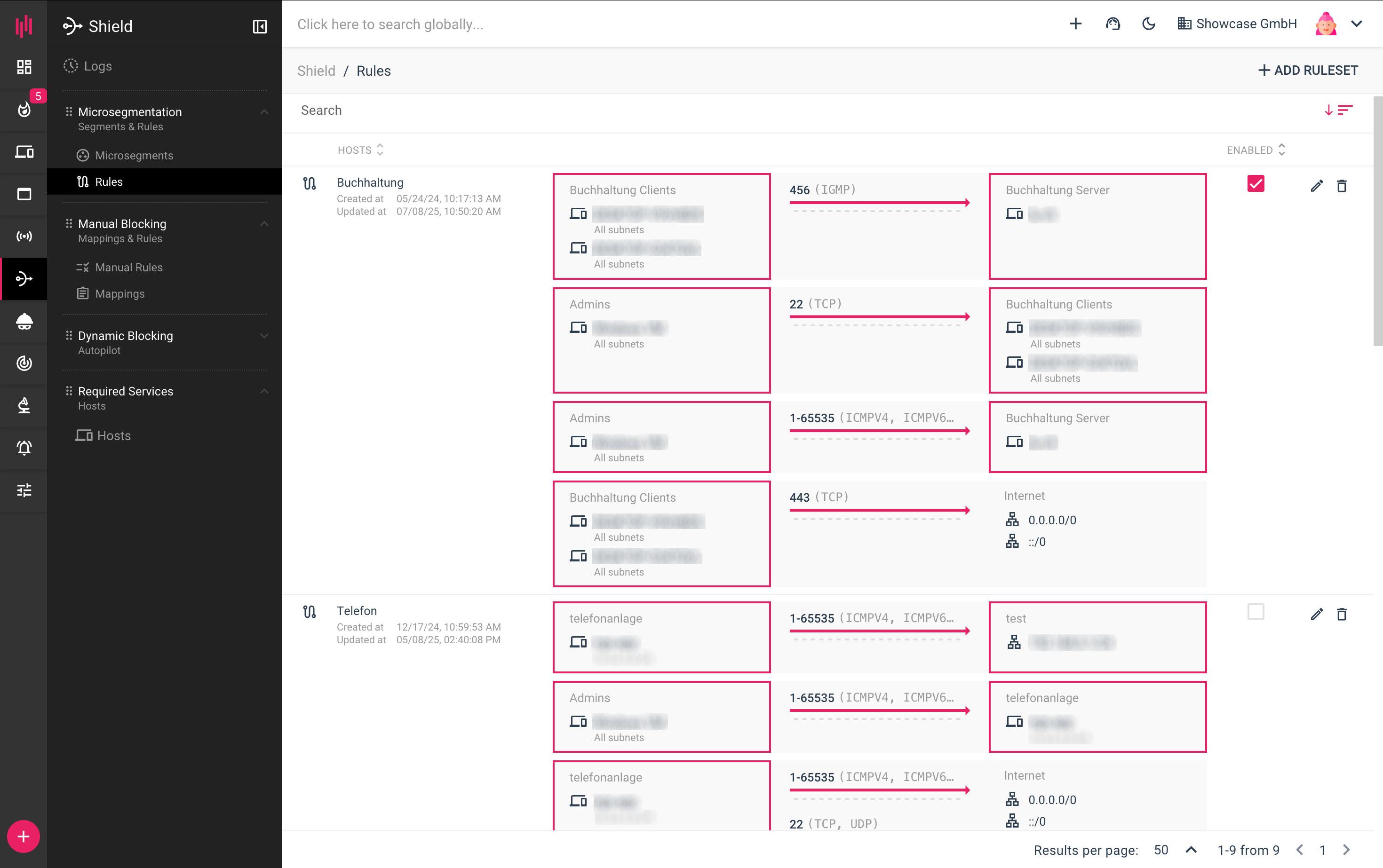Enable the Telefon ruleset checkbox
This screenshot has height=868, width=1383.
pyautogui.click(x=1256, y=612)
